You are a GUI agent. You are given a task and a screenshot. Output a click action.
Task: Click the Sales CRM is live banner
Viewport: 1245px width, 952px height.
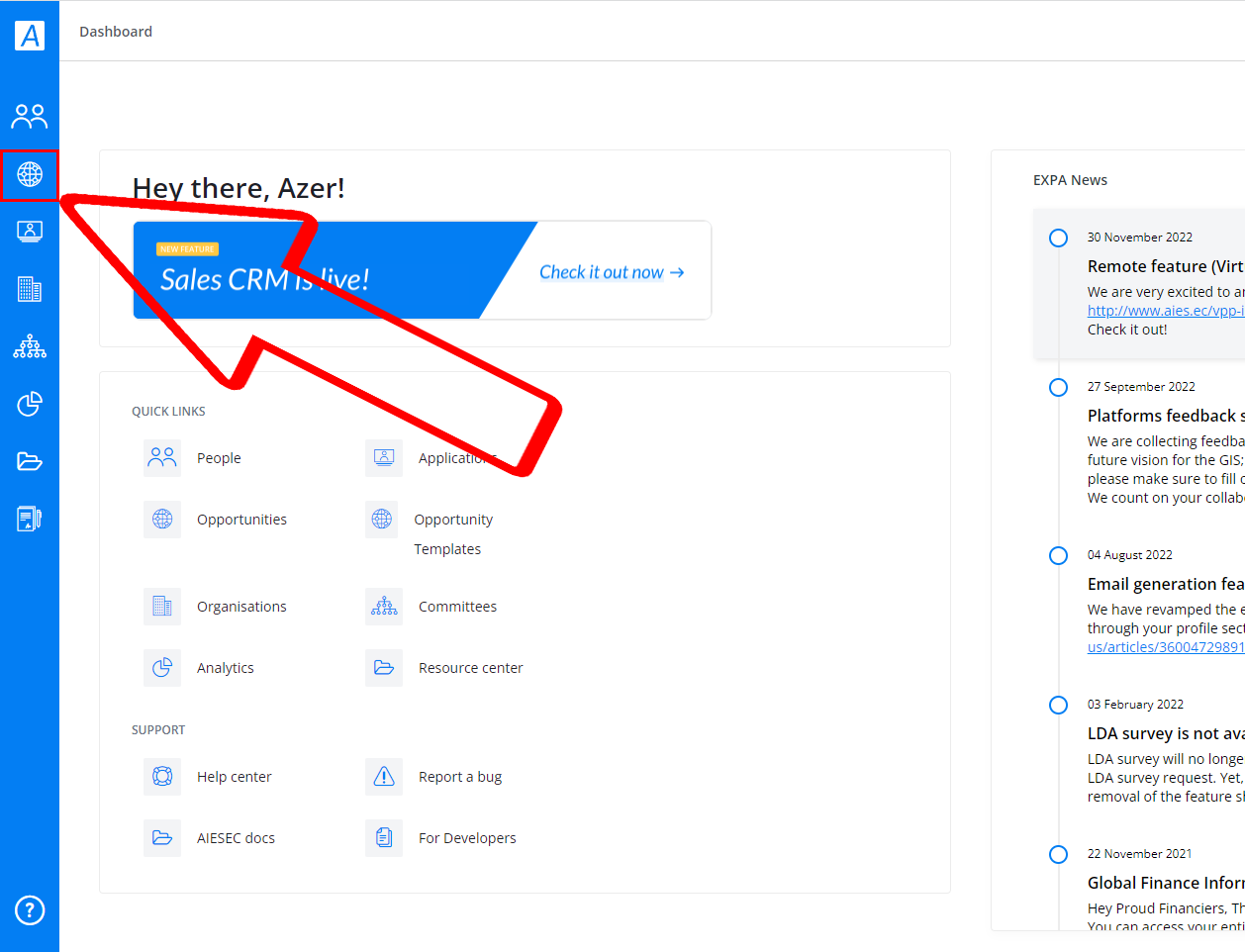(x=423, y=270)
